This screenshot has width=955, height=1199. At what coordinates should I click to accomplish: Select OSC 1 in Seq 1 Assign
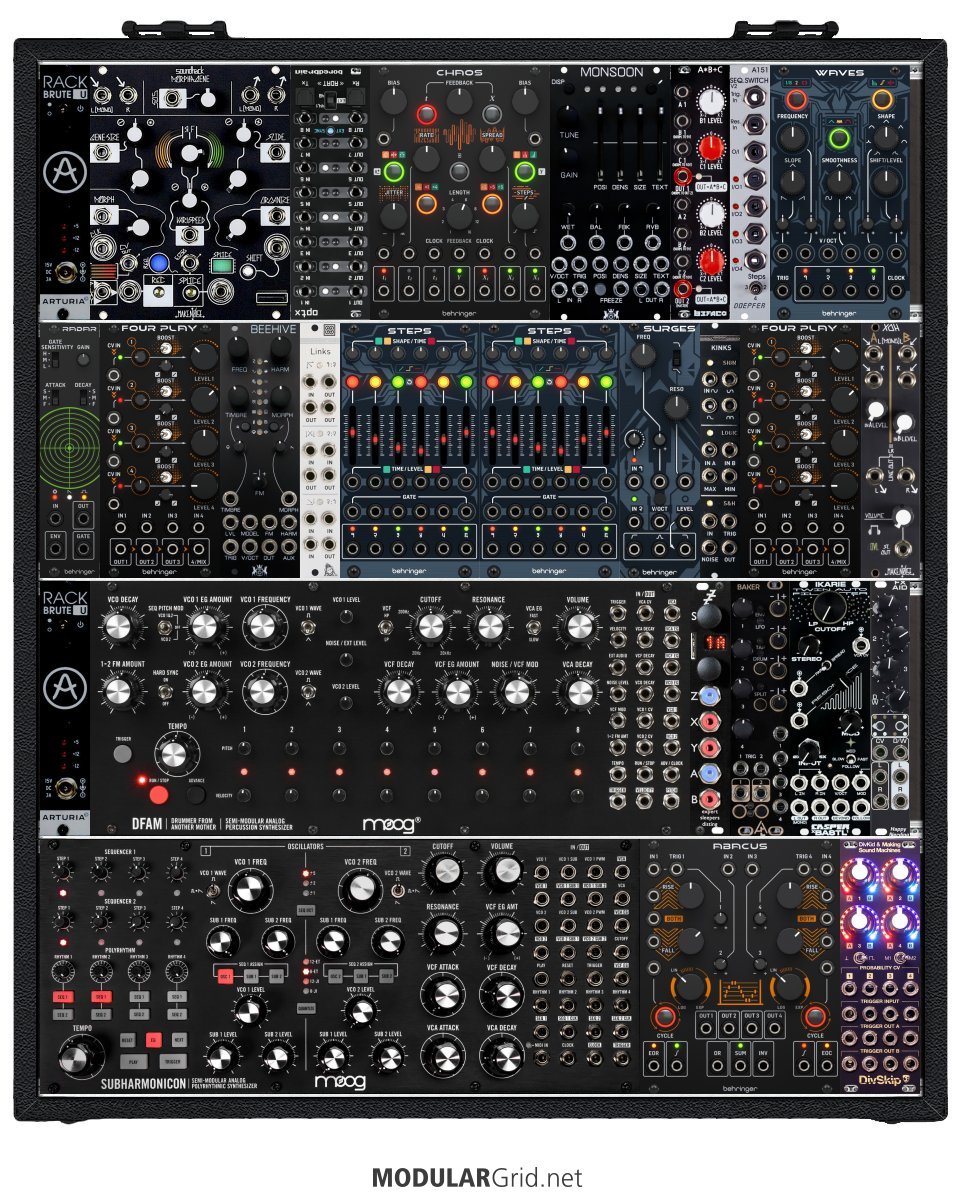click(x=225, y=976)
